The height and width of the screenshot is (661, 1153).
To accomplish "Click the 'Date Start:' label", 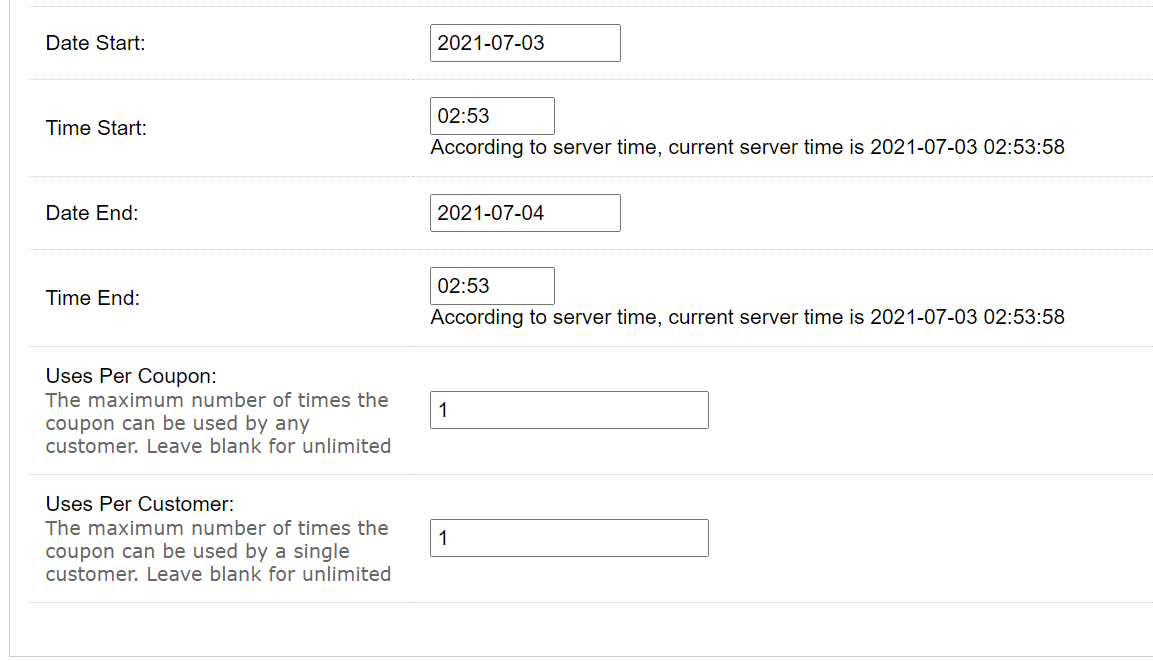I will click(x=96, y=43).
